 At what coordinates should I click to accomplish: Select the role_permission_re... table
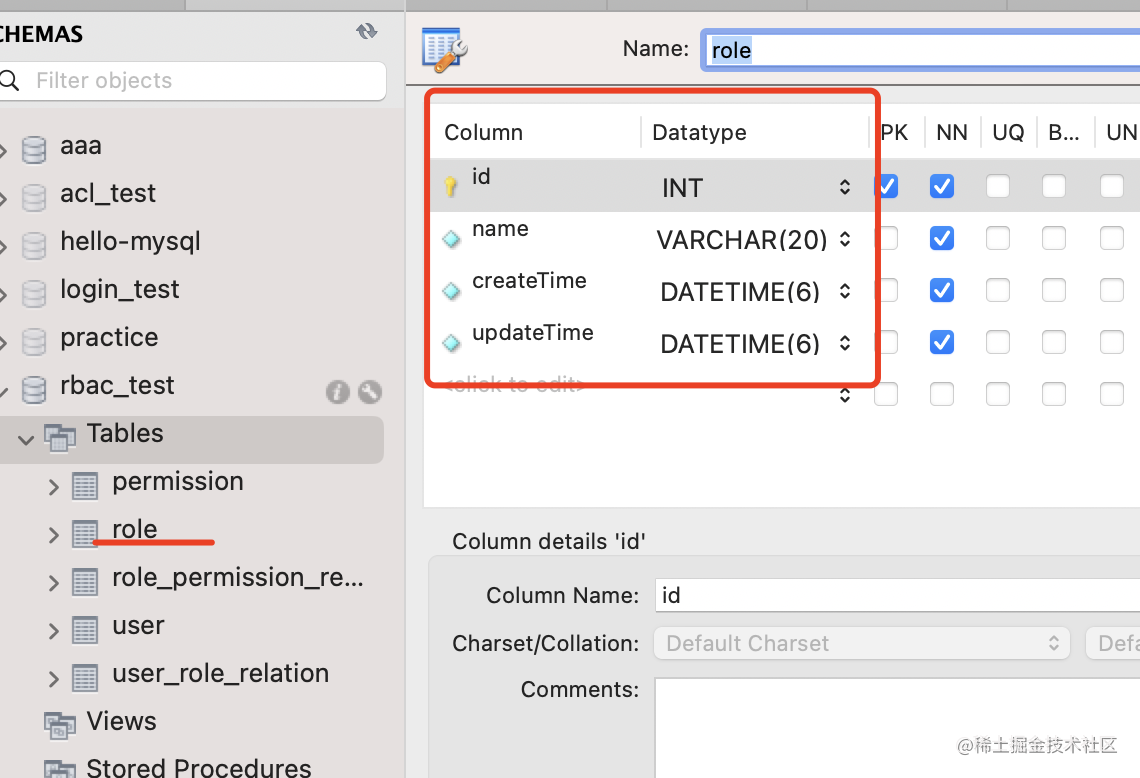tap(237, 577)
